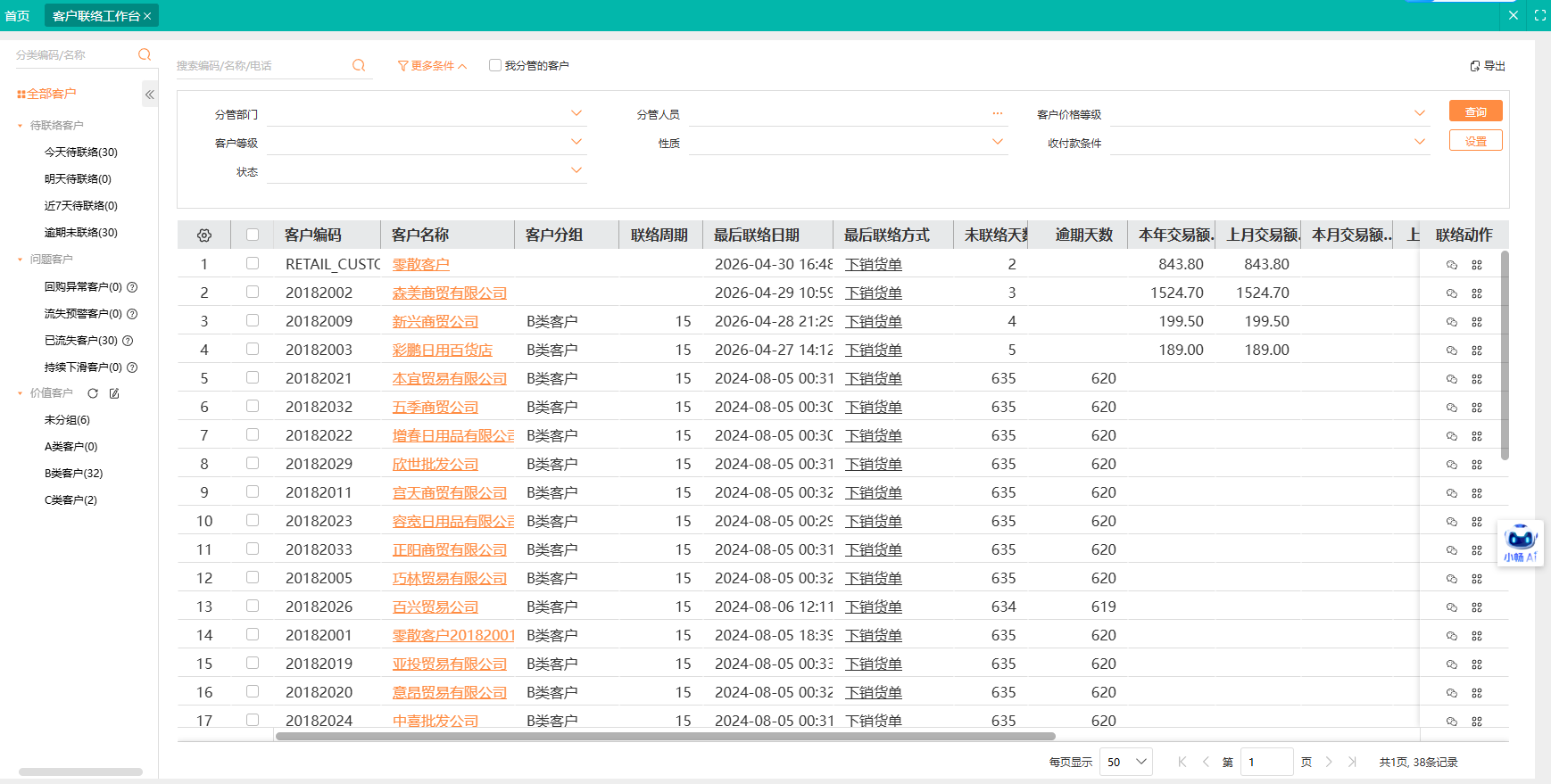Click the category search magnifier icon
Viewport: 1551px width, 784px height.
tap(145, 54)
